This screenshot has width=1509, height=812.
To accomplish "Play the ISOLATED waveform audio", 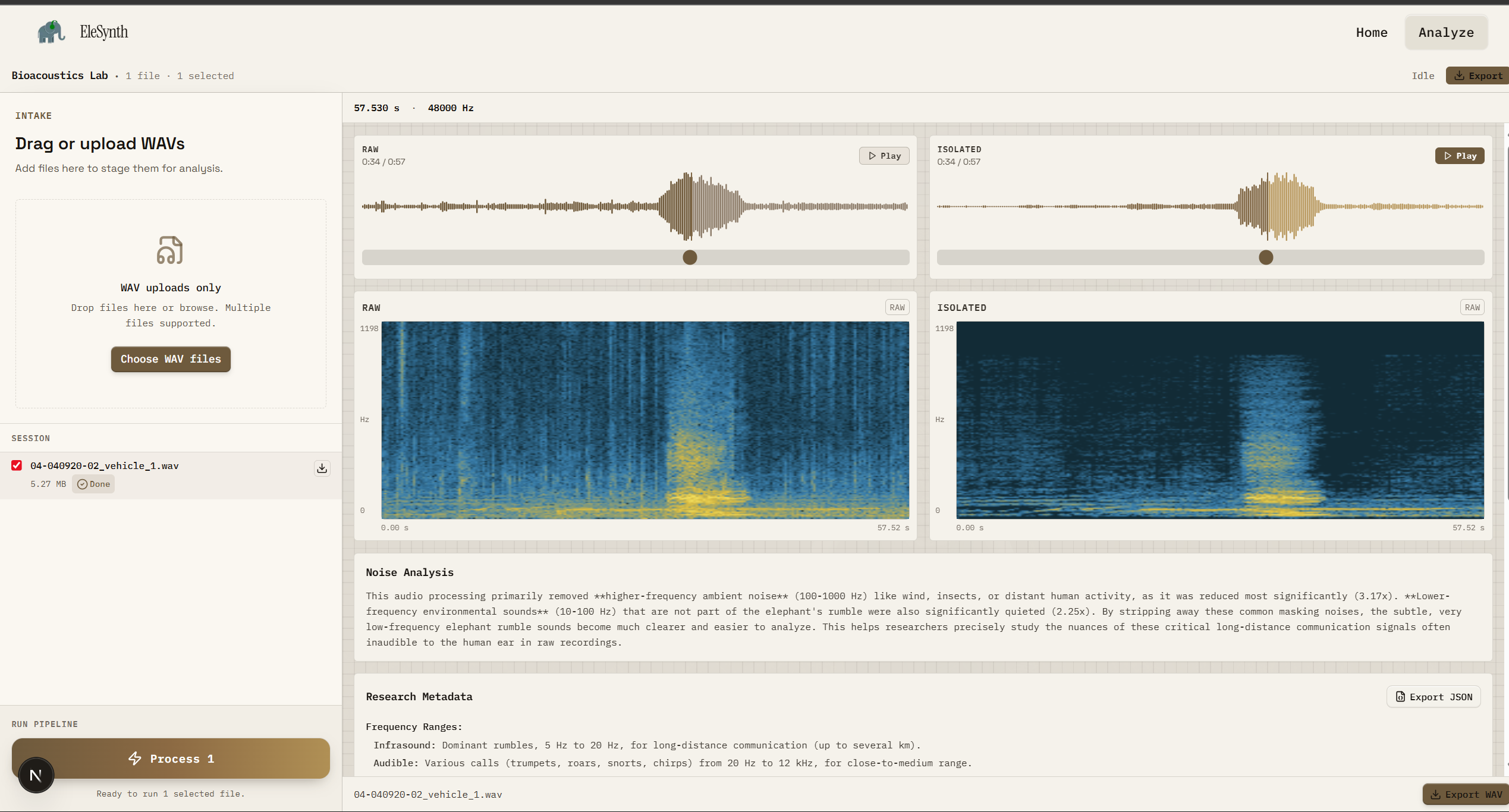I will pos(1460,156).
